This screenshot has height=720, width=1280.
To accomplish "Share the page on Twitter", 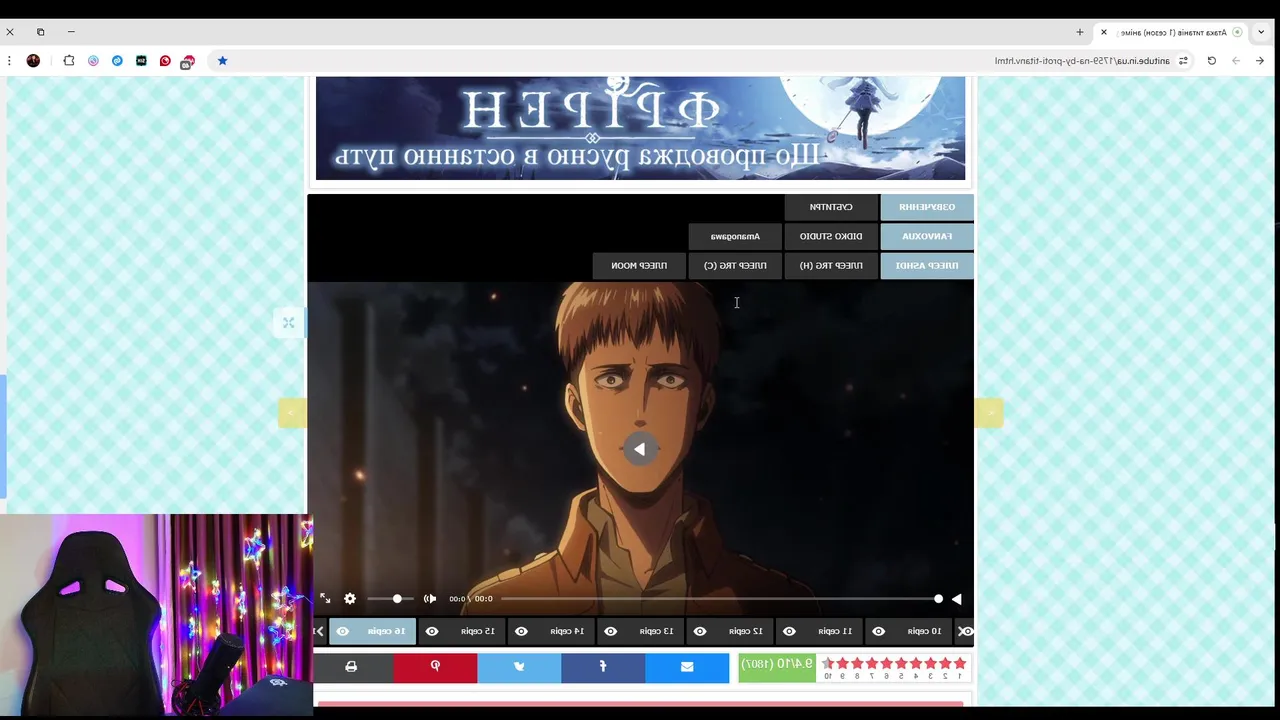I will pos(519,667).
